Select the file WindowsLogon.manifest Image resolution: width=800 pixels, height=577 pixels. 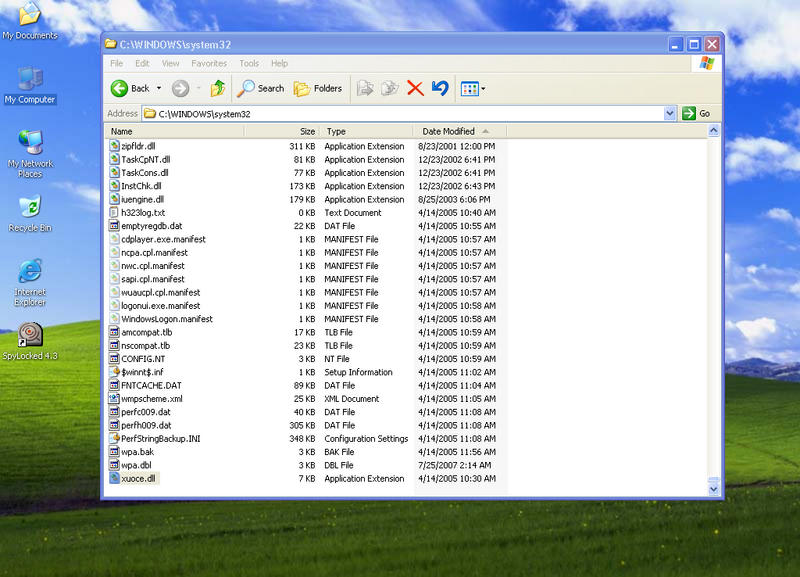point(167,319)
